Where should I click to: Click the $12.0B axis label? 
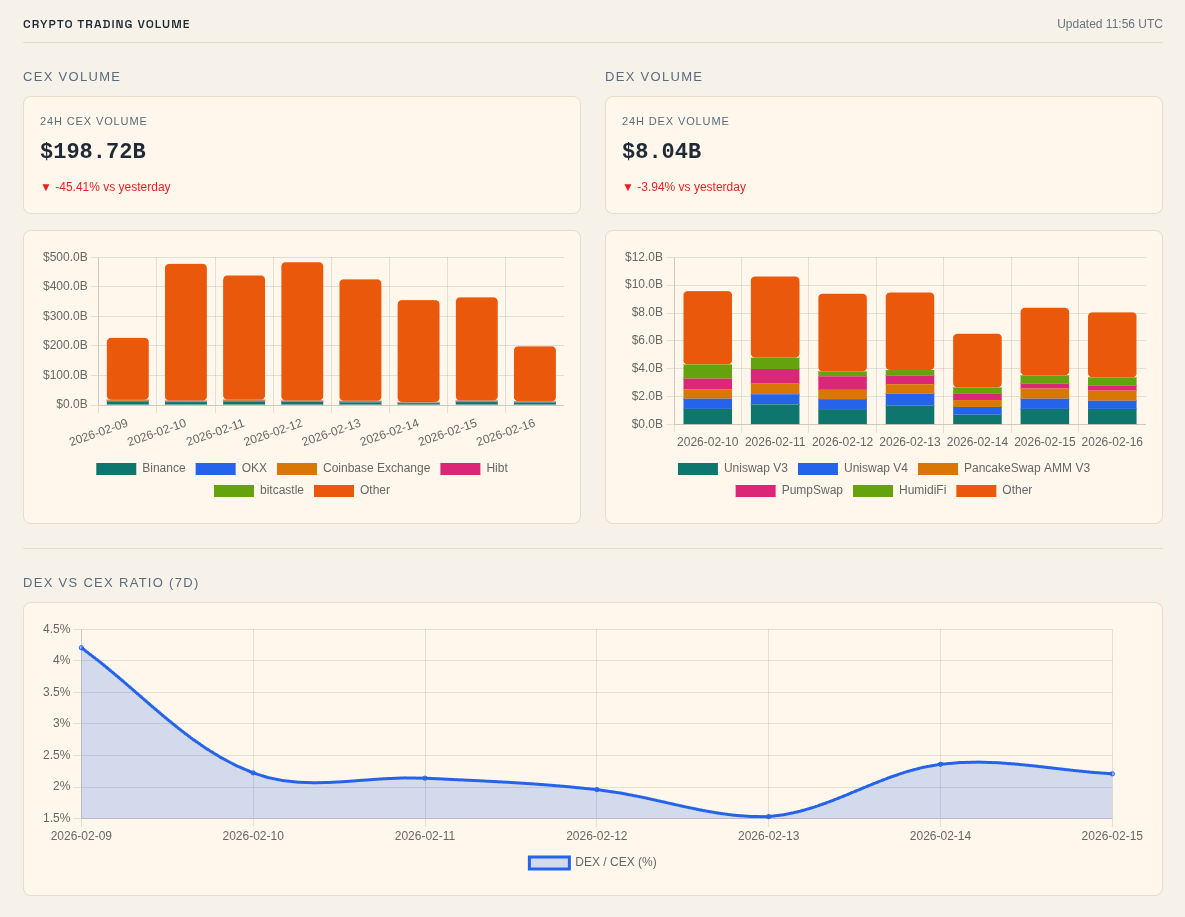point(644,257)
